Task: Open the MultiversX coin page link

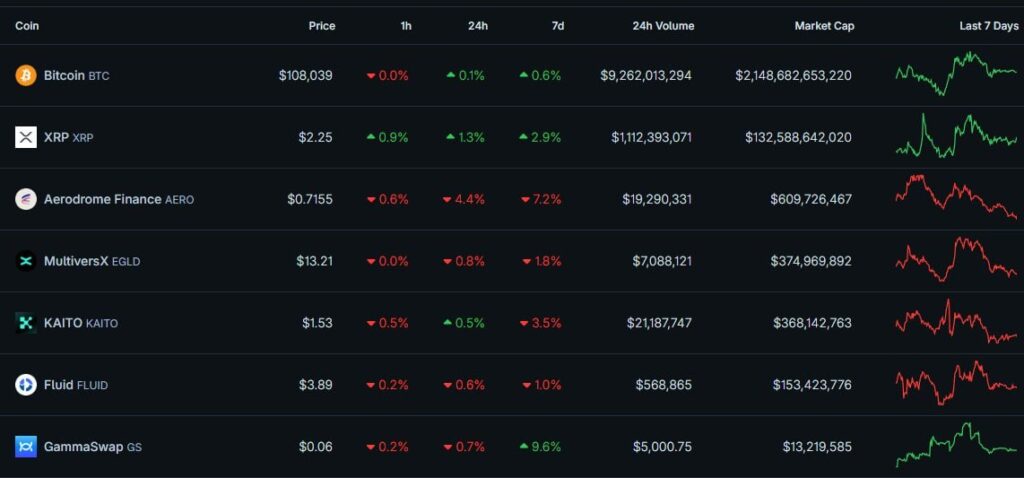Action: click(x=76, y=261)
